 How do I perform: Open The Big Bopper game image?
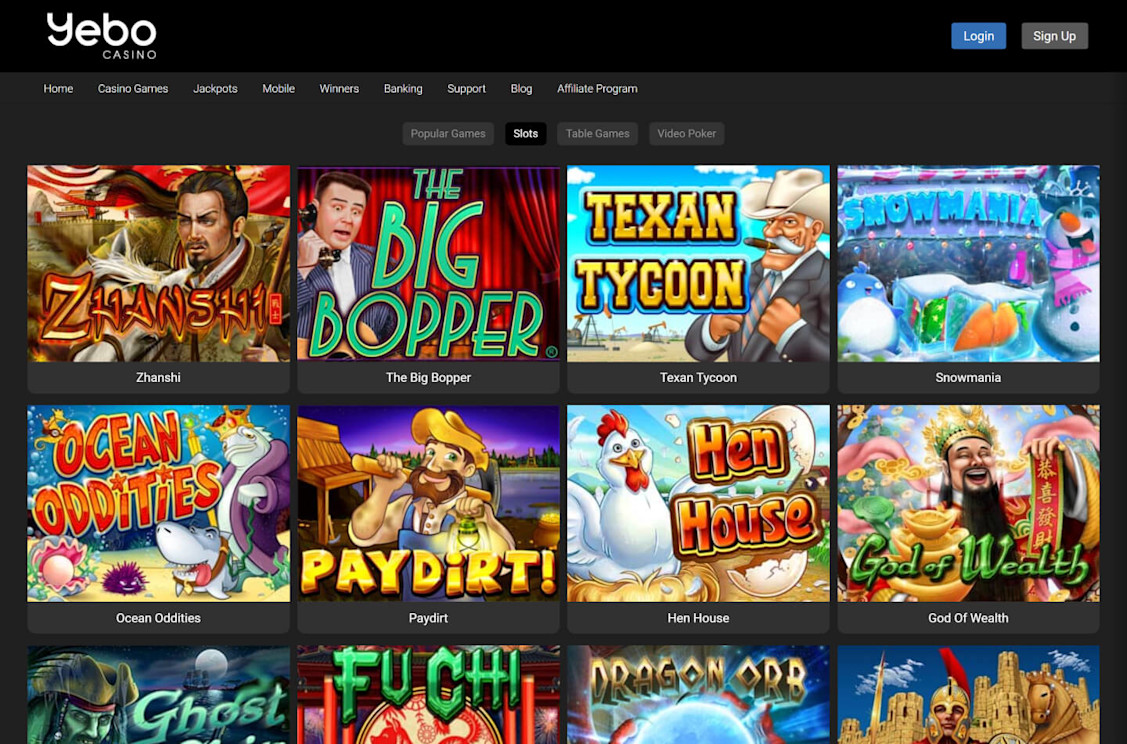(x=428, y=264)
